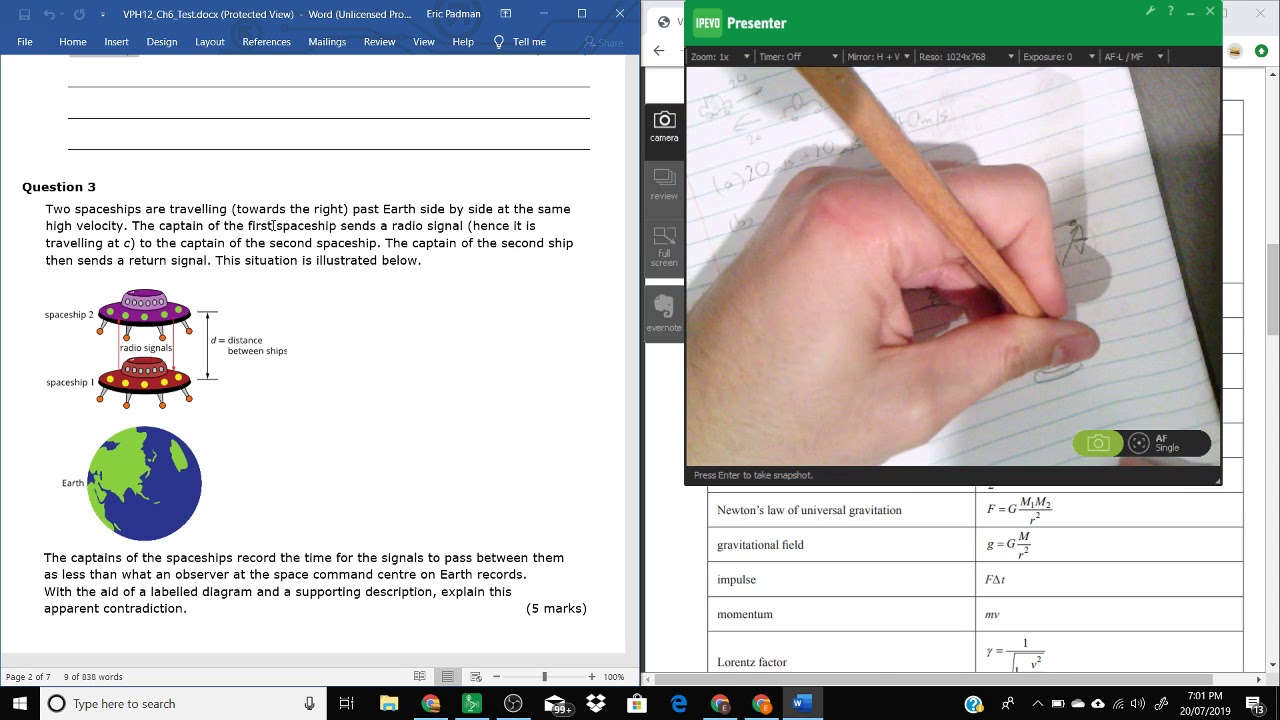Image resolution: width=1280 pixels, height=720 pixels.
Task: Click the AF Single autofocus button
Action: pos(1167,443)
